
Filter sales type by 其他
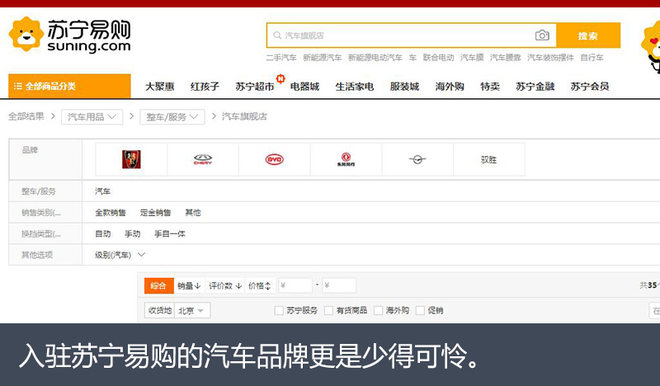[193, 213]
